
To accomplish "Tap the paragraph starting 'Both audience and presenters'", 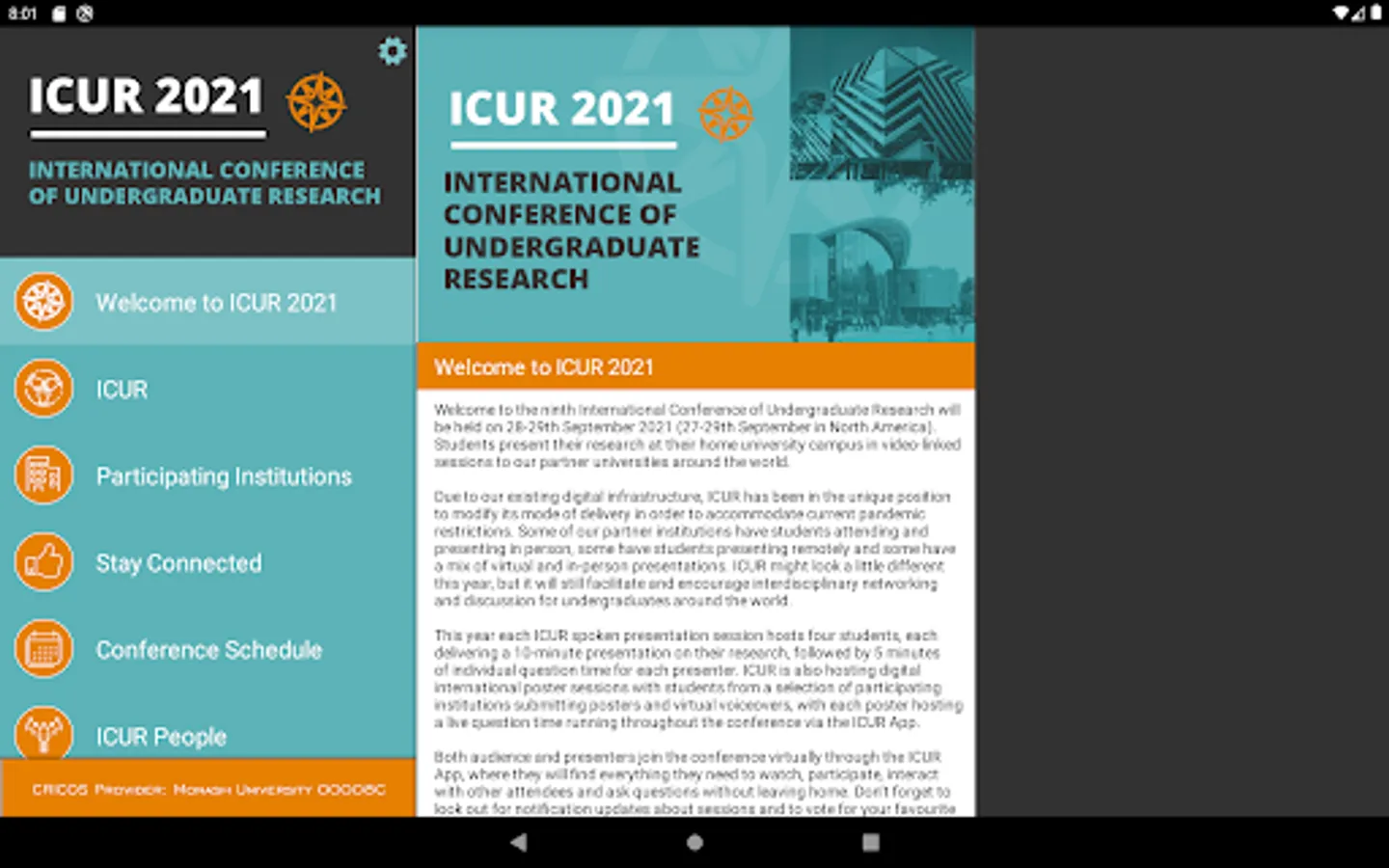I will coord(694,783).
